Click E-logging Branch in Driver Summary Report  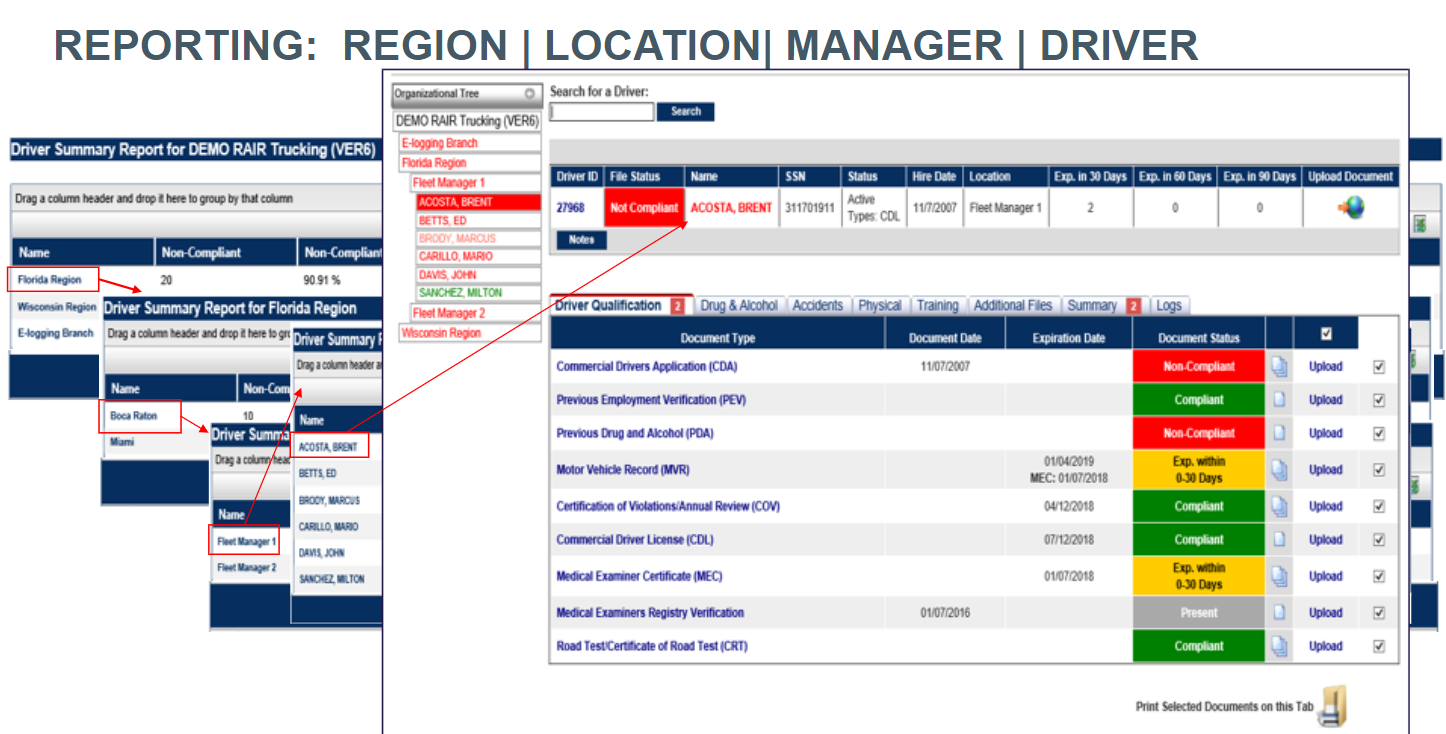tap(56, 334)
